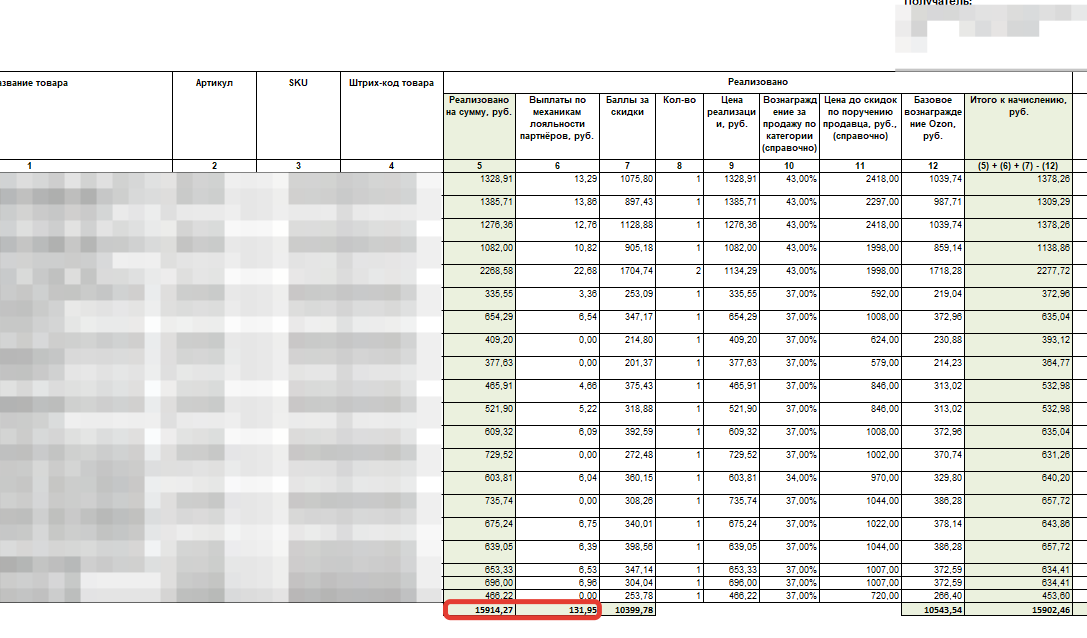Click the Артикул column header
Screen dimensions: 1087x638
[214, 84]
